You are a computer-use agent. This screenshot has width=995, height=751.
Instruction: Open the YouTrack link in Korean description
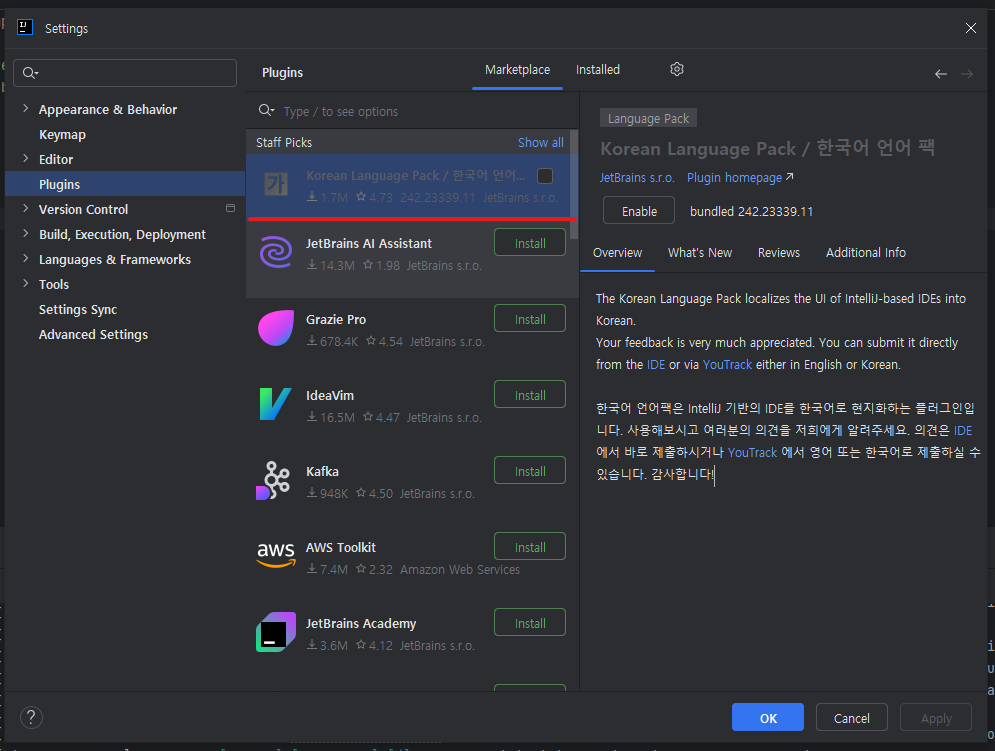[x=752, y=452]
